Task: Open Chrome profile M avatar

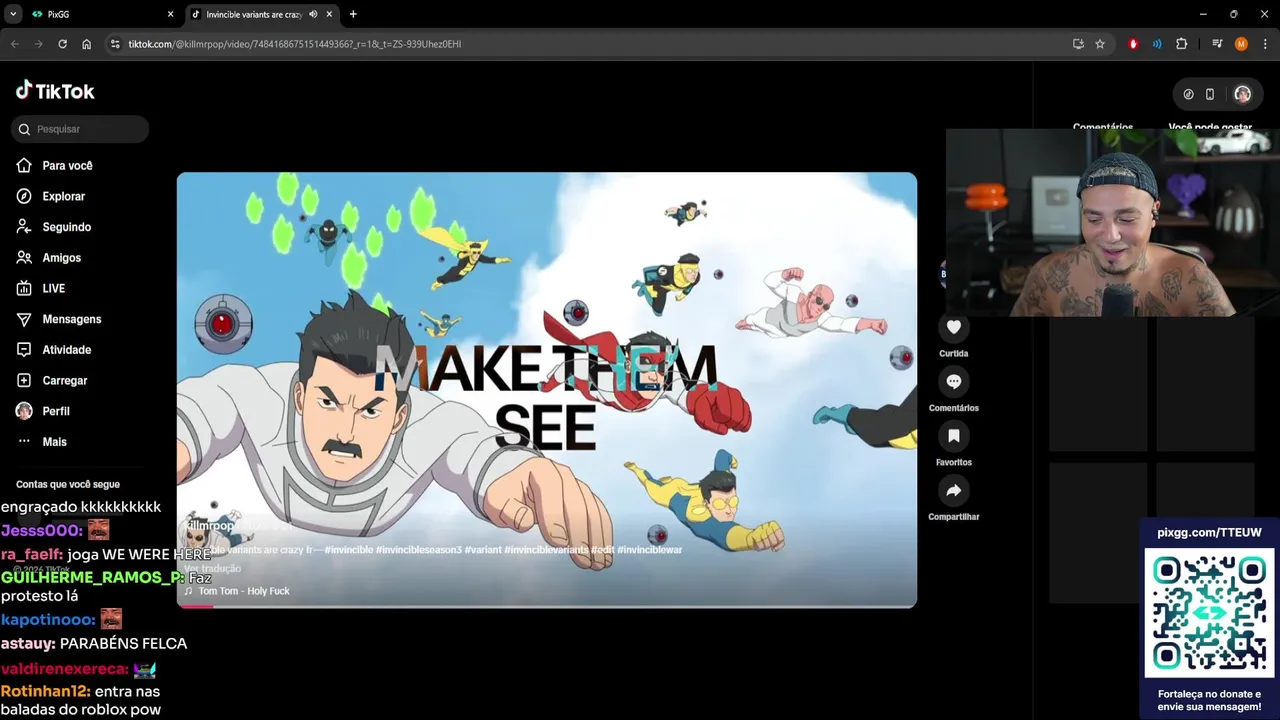Action: [1241, 44]
